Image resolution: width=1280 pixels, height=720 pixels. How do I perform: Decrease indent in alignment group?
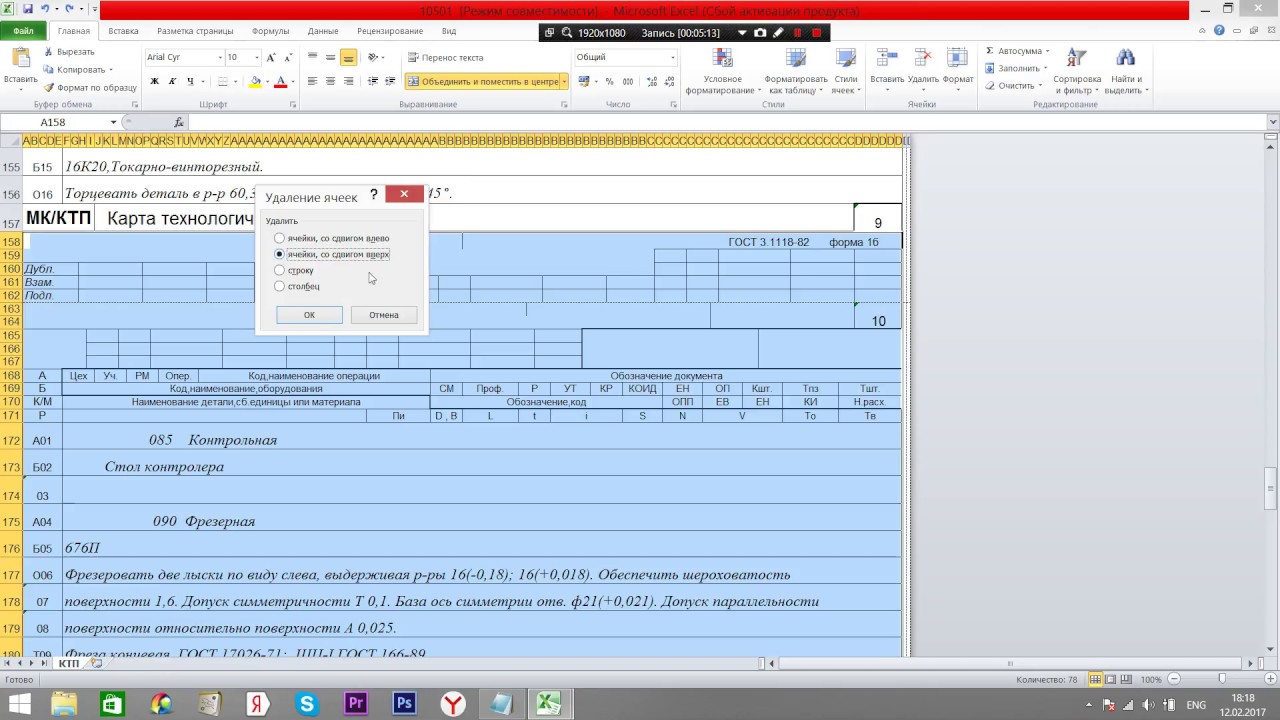click(371, 82)
